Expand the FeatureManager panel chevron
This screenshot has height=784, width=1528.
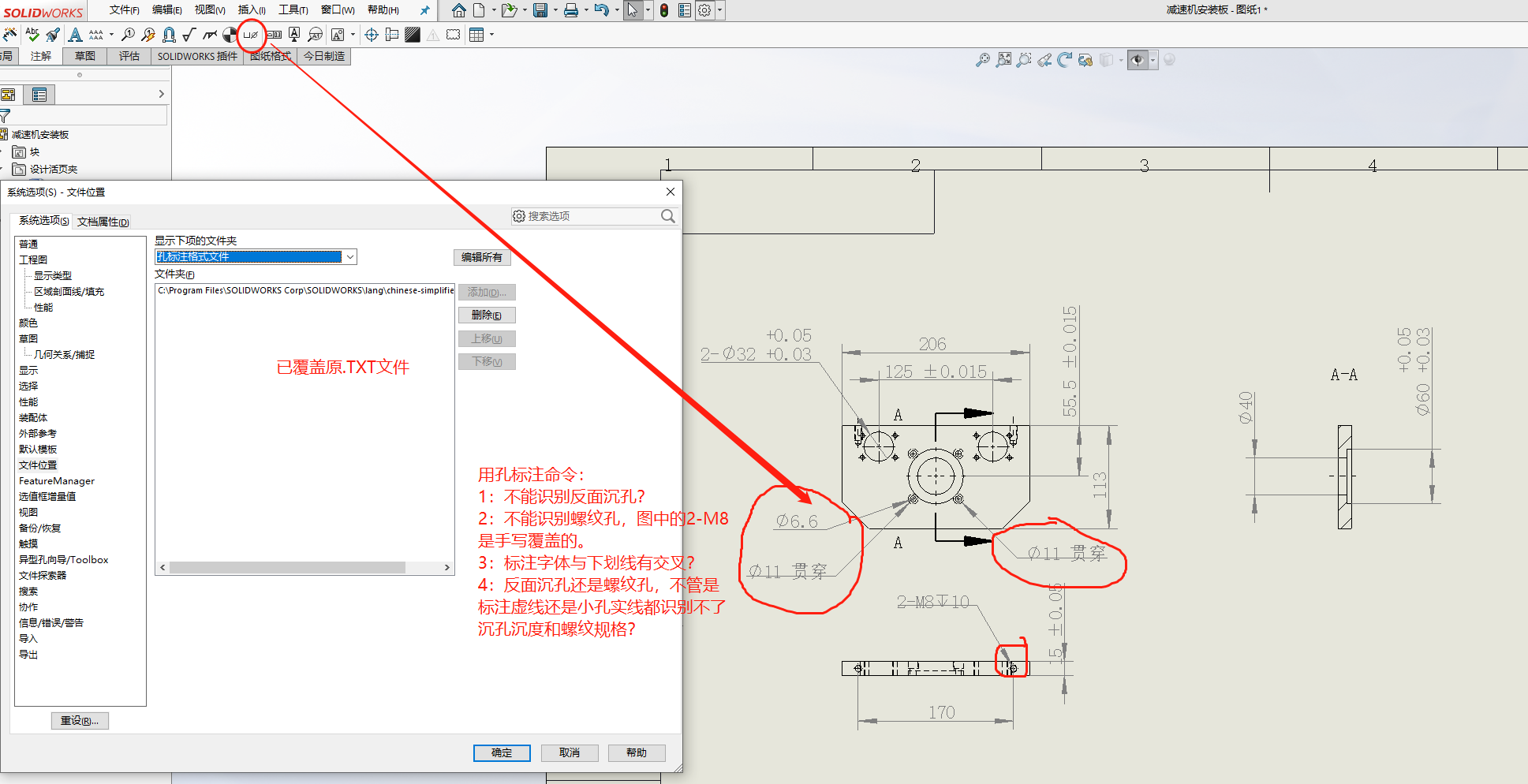(x=161, y=94)
